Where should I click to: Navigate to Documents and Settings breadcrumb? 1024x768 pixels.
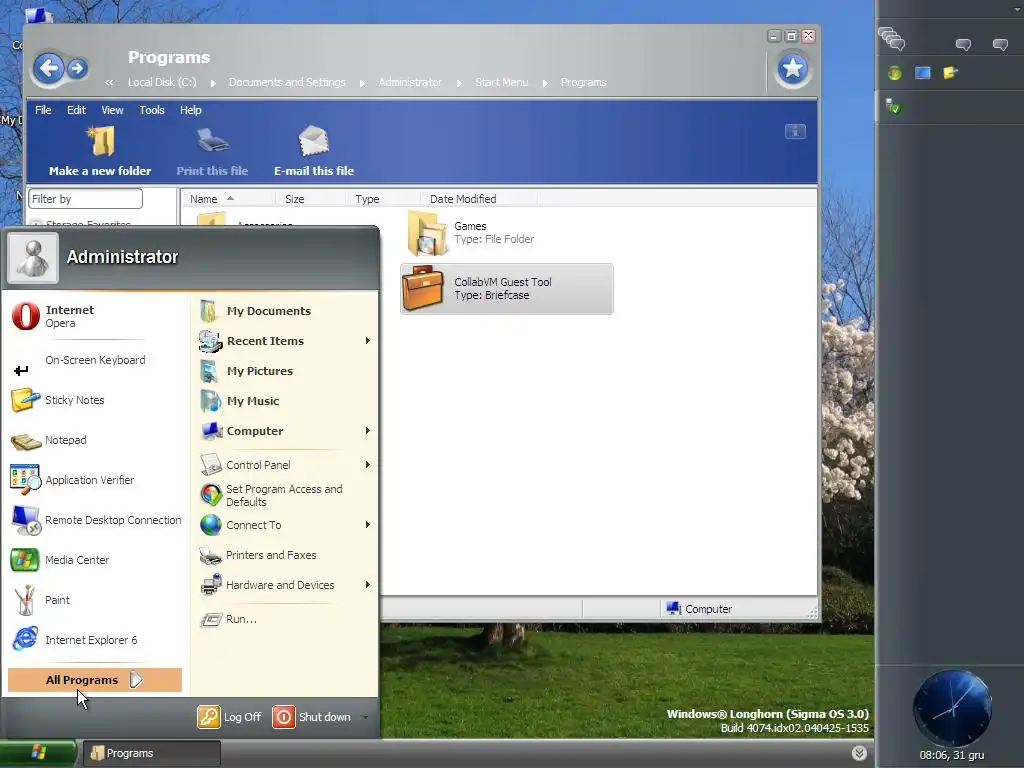(x=287, y=82)
